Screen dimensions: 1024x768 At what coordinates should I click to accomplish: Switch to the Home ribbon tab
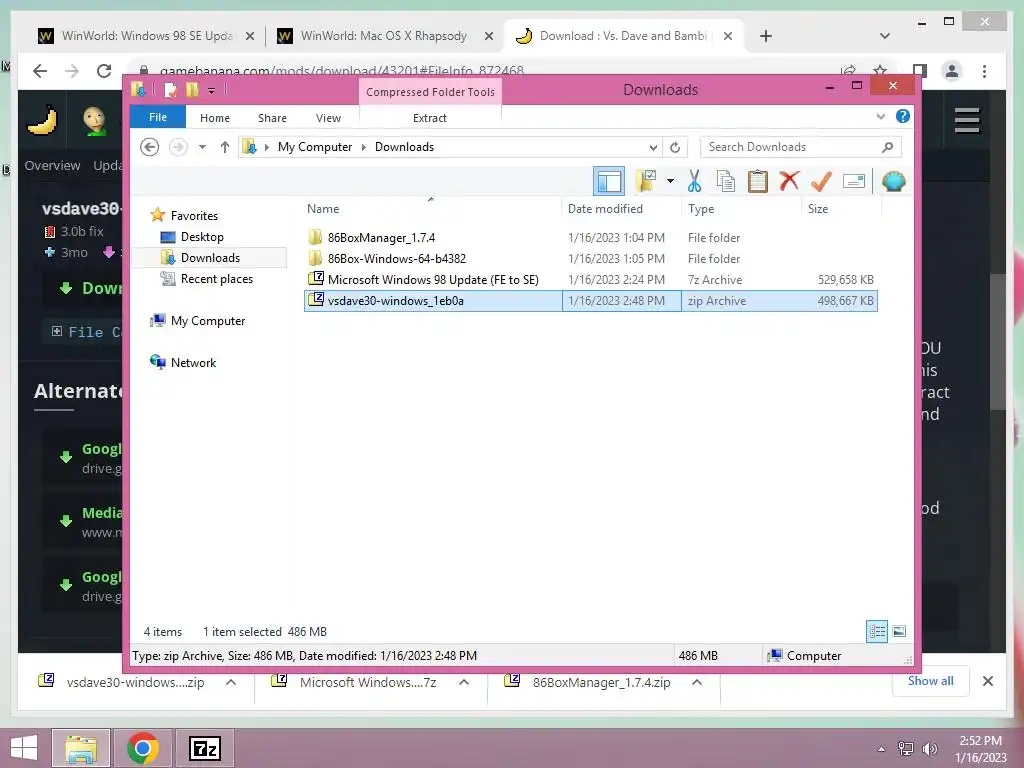click(215, 118)
